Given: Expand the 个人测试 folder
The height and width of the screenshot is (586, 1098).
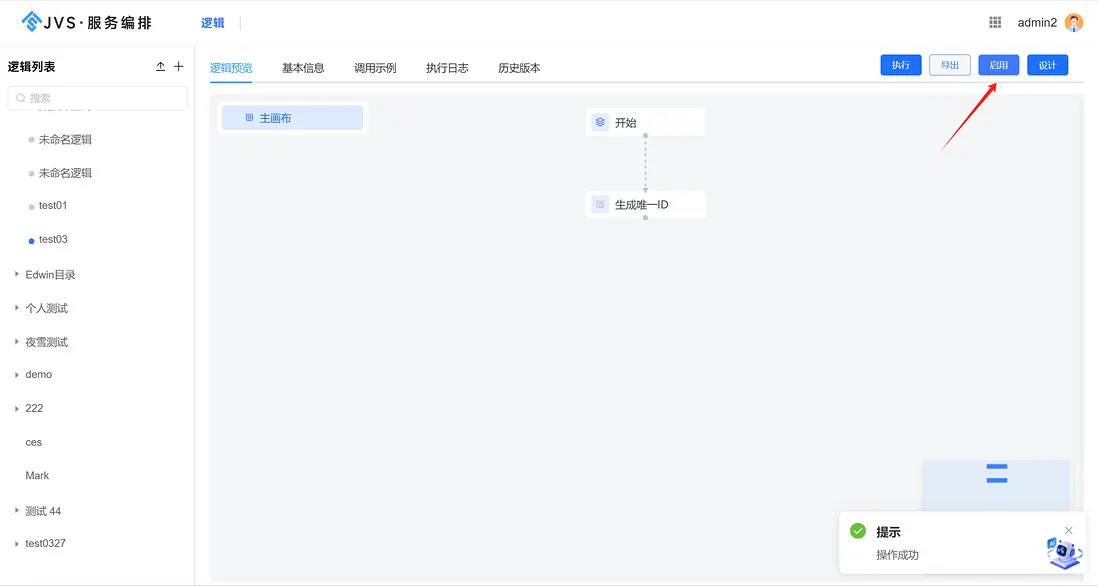Looking at the screenshot, I should click(17, 308).
